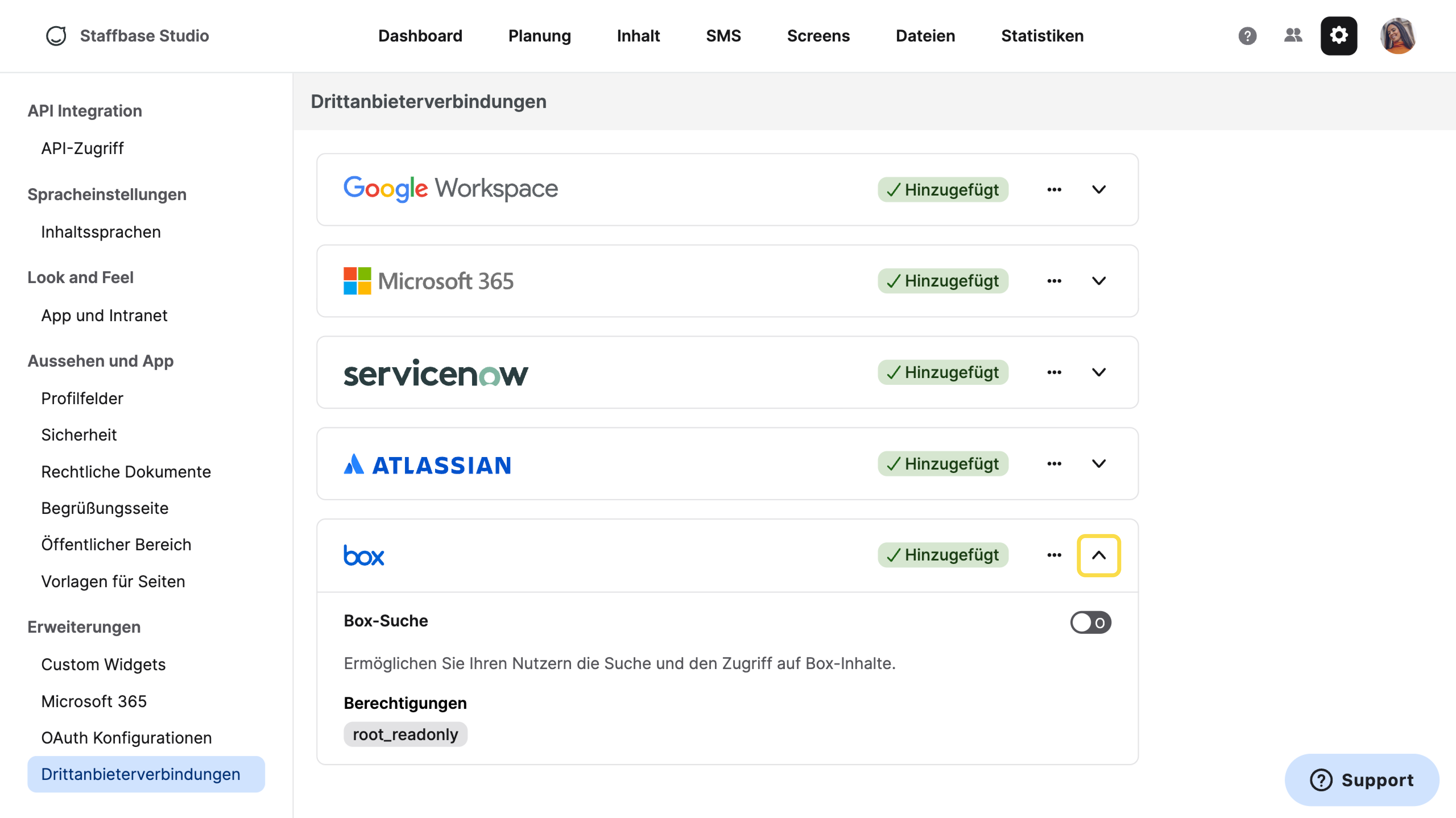The image size is (1456, 818).
Task: Open more options for Google Workspace
Action: (1054, 190)
